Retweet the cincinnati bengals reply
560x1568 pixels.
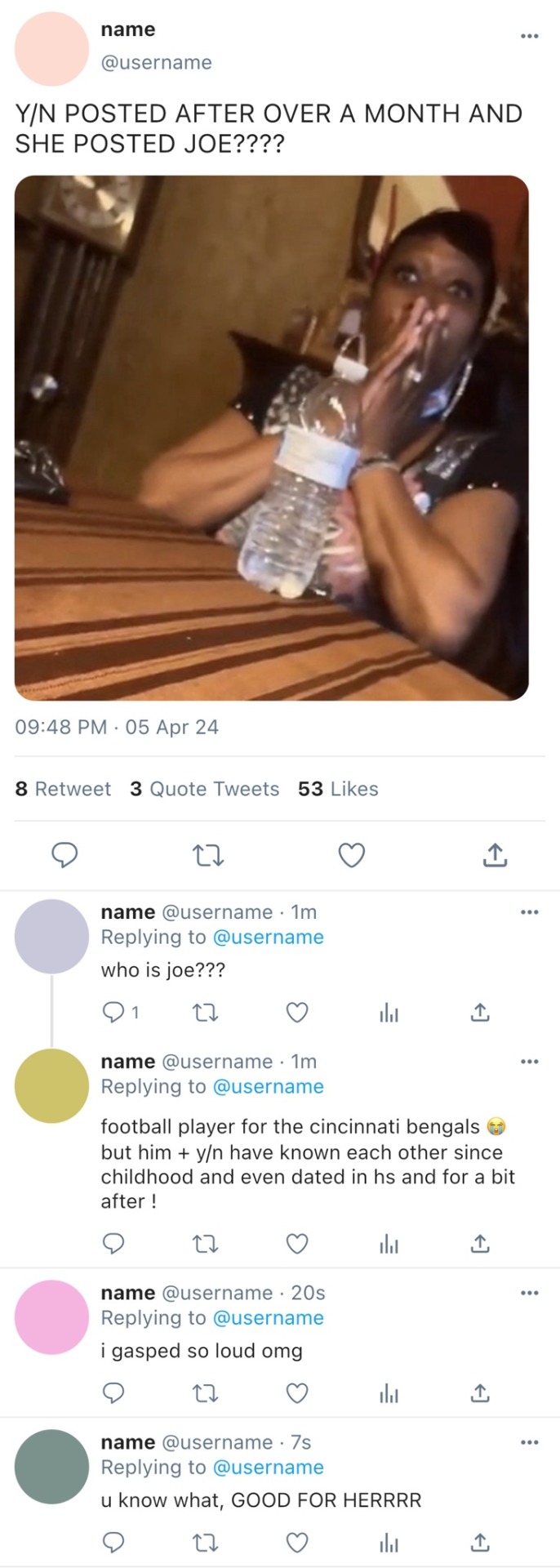coord(205,1244)
